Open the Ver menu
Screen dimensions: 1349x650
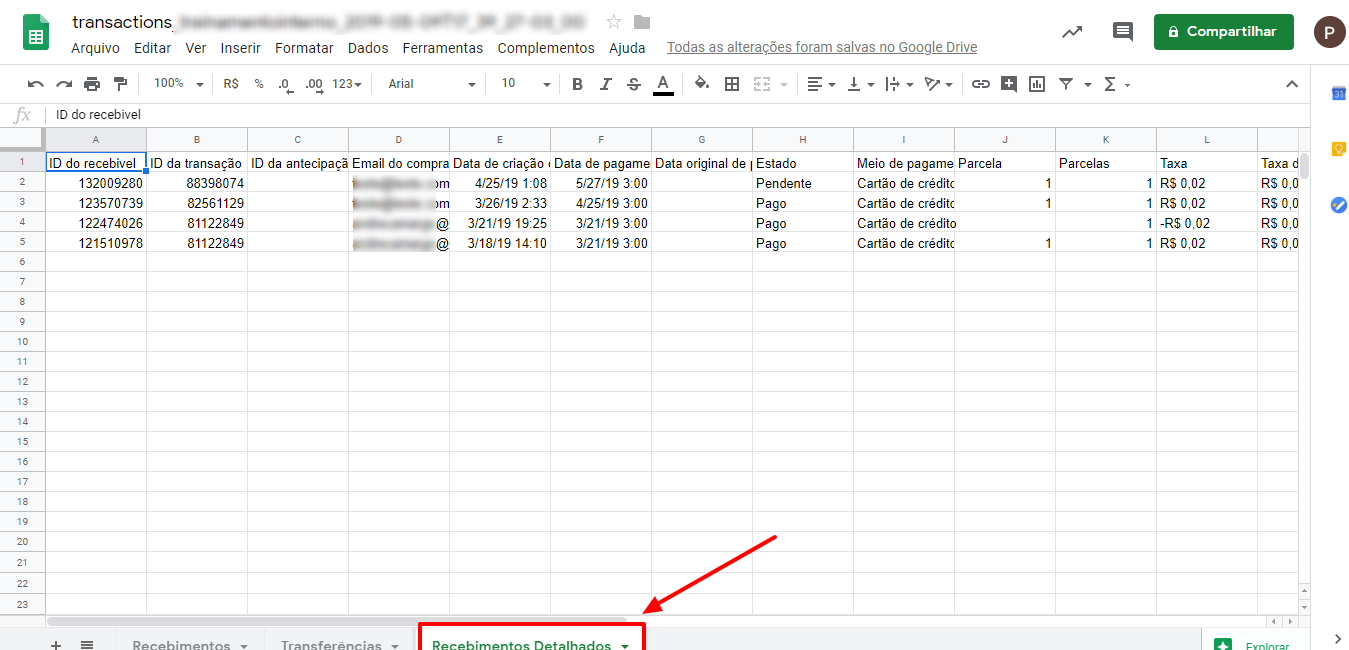[196, 48]
